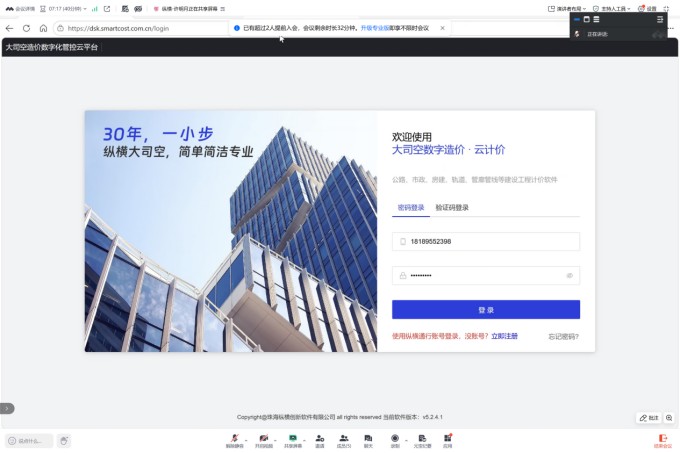Click the browser URL address bar
The image size is (680, 453).
click(141, 28)
